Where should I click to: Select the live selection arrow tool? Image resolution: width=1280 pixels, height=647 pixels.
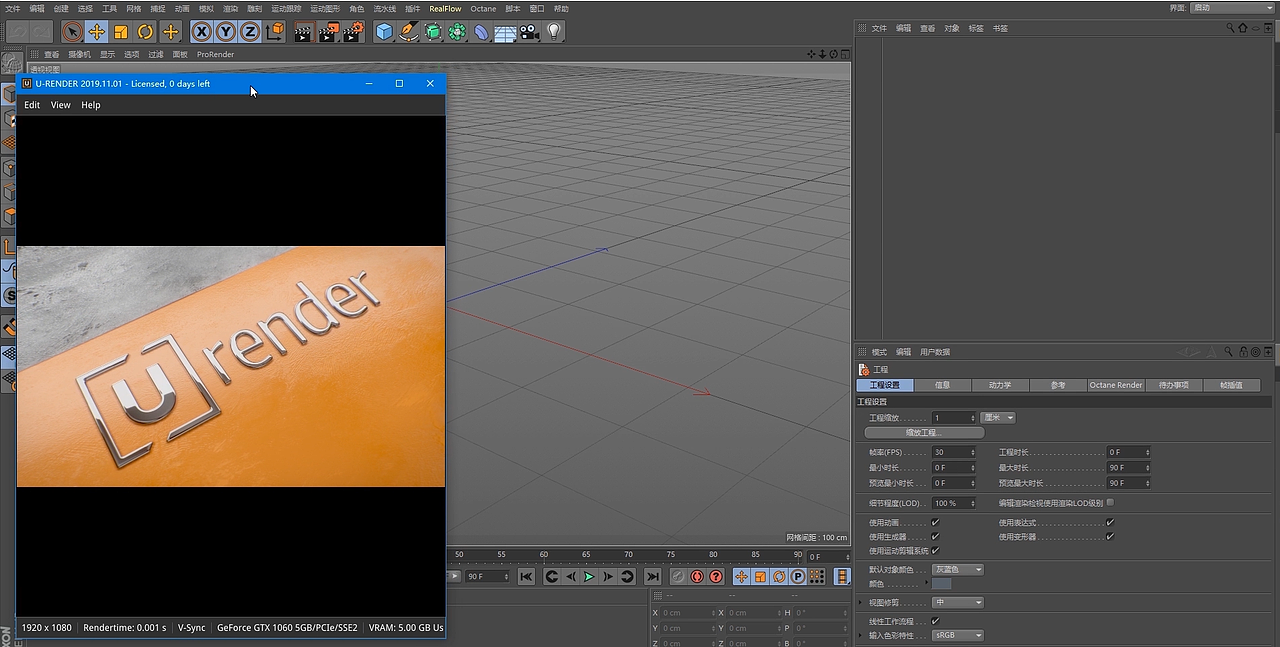72,32
